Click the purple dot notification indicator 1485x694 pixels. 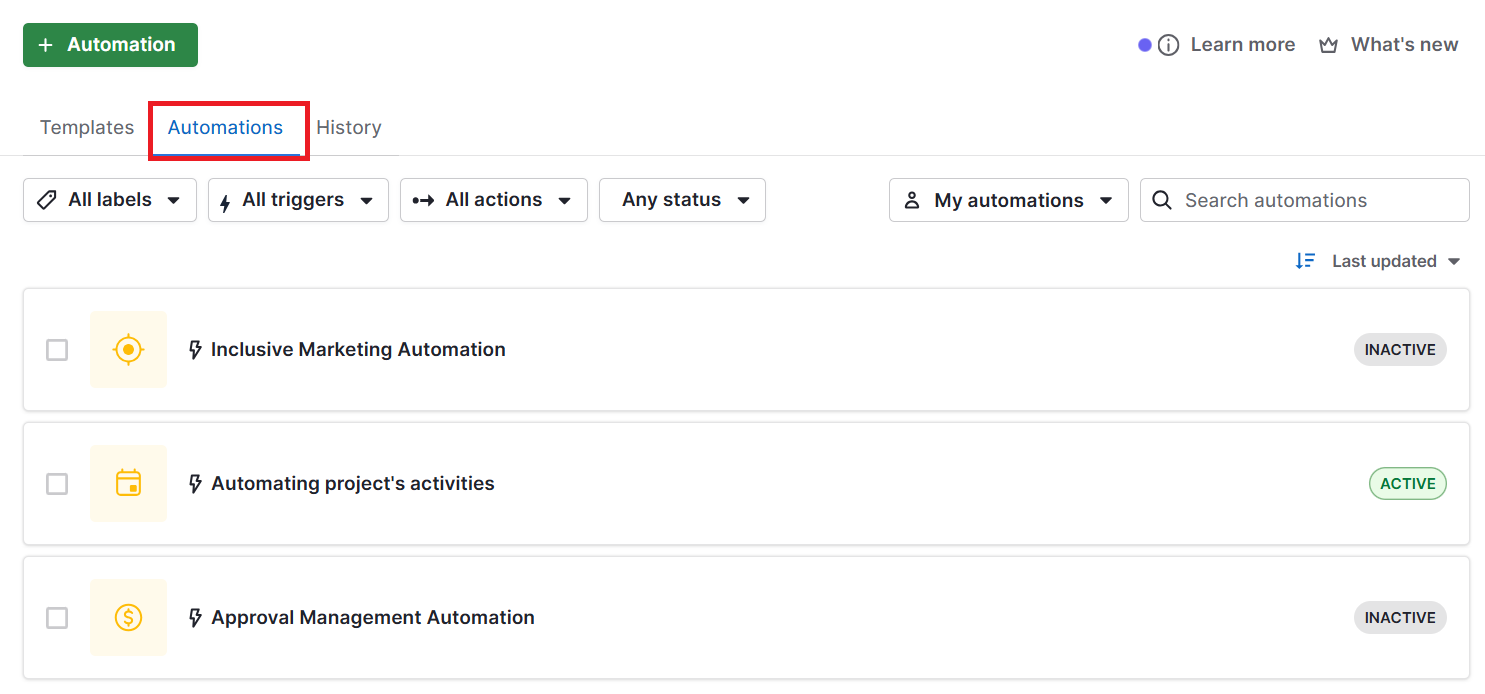(x=1145, y=45)
